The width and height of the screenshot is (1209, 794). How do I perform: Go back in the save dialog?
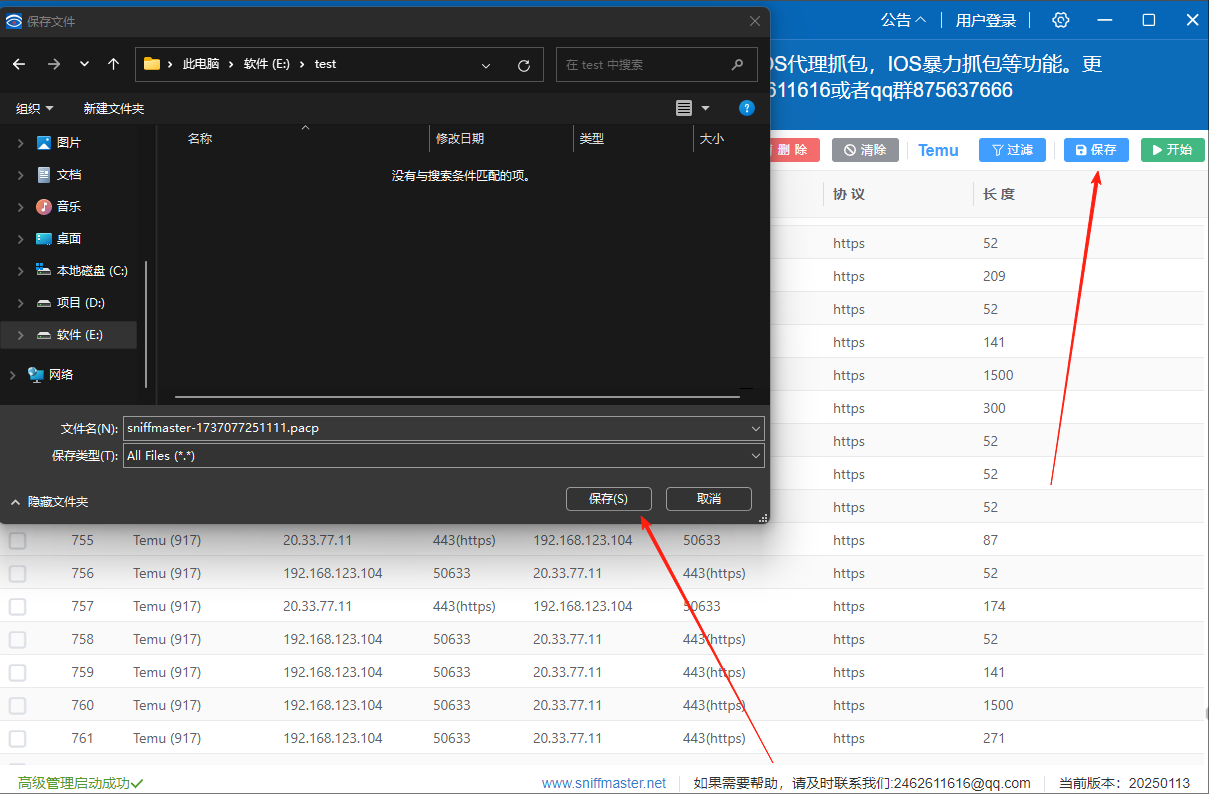(x=20, y=64)
